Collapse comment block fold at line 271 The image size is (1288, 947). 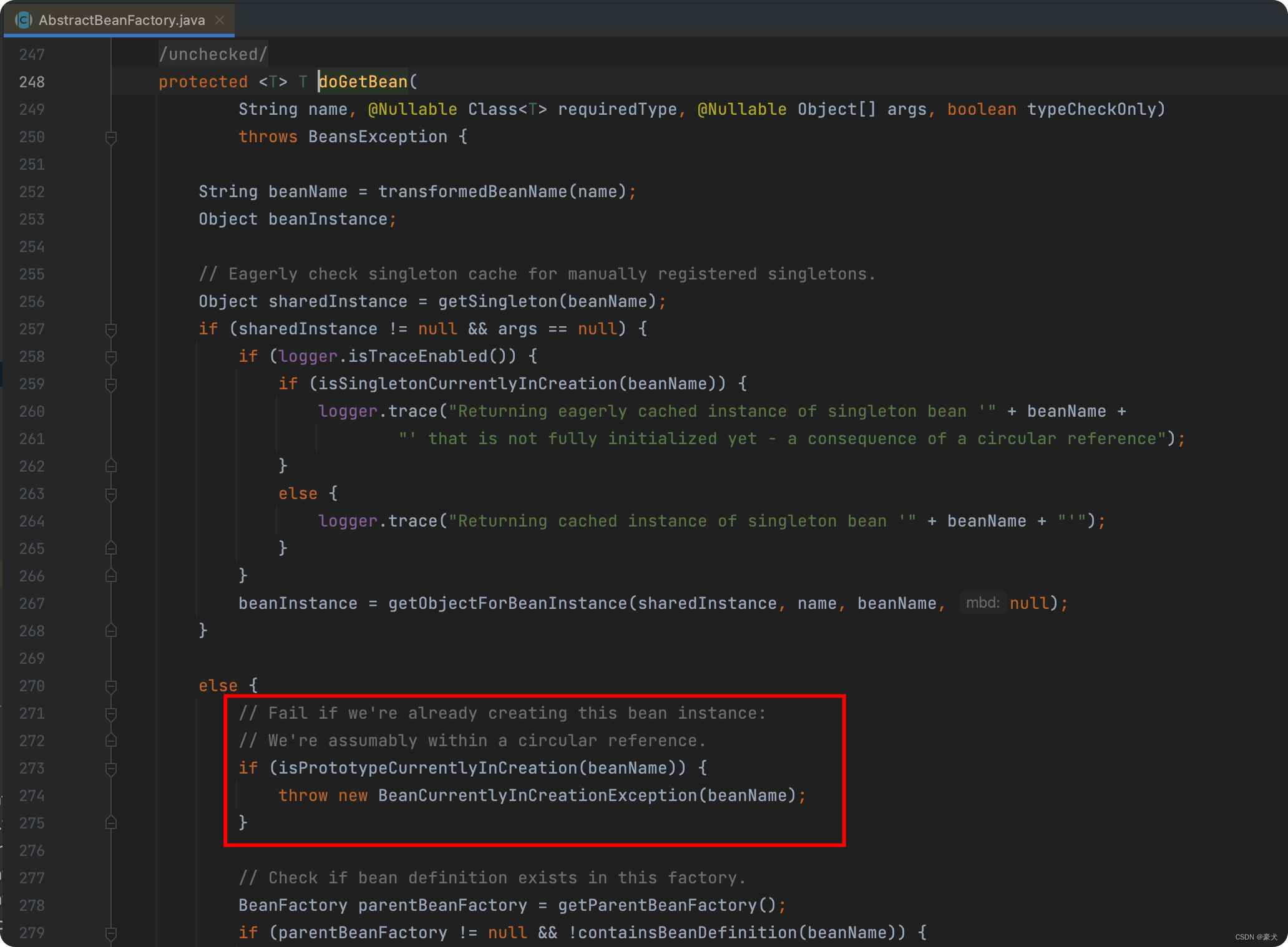click(111, 714)
